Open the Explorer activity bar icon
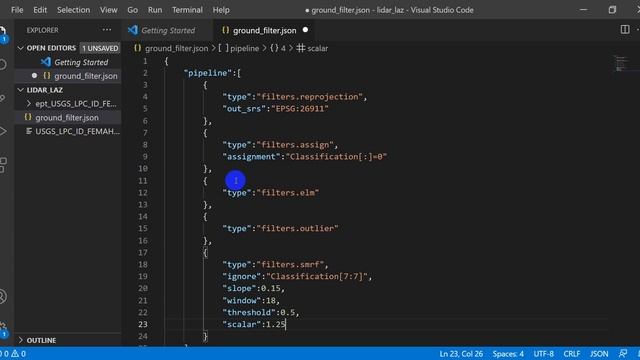This screenshot has width=640, height=360. click(x=3, y=34)
